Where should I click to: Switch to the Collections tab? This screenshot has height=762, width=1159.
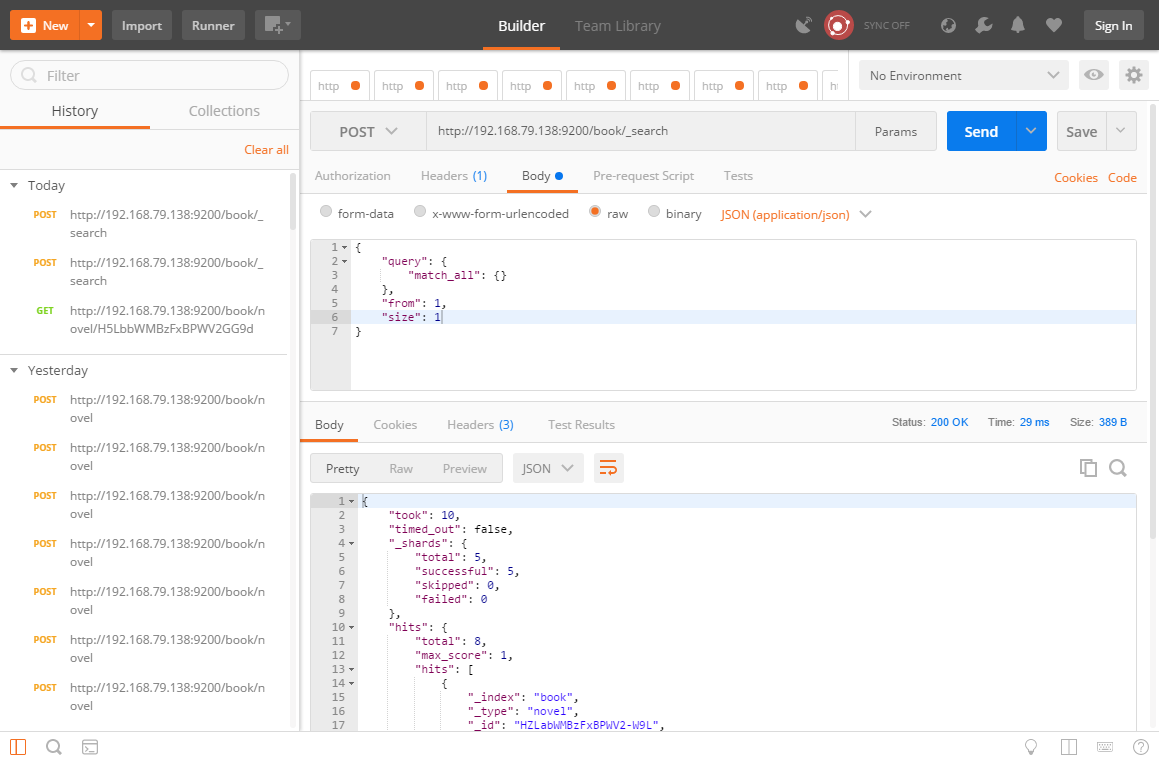224,111
